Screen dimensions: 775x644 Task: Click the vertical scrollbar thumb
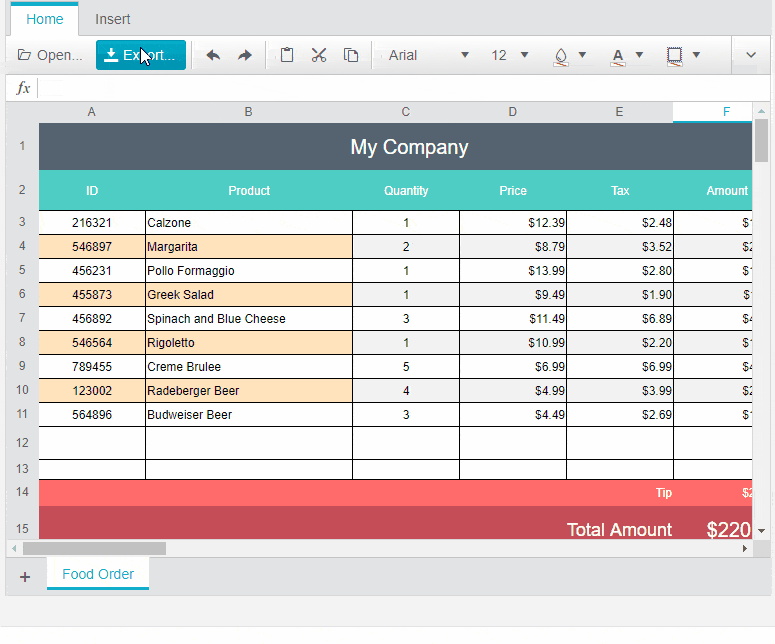(x=761, y=140)
